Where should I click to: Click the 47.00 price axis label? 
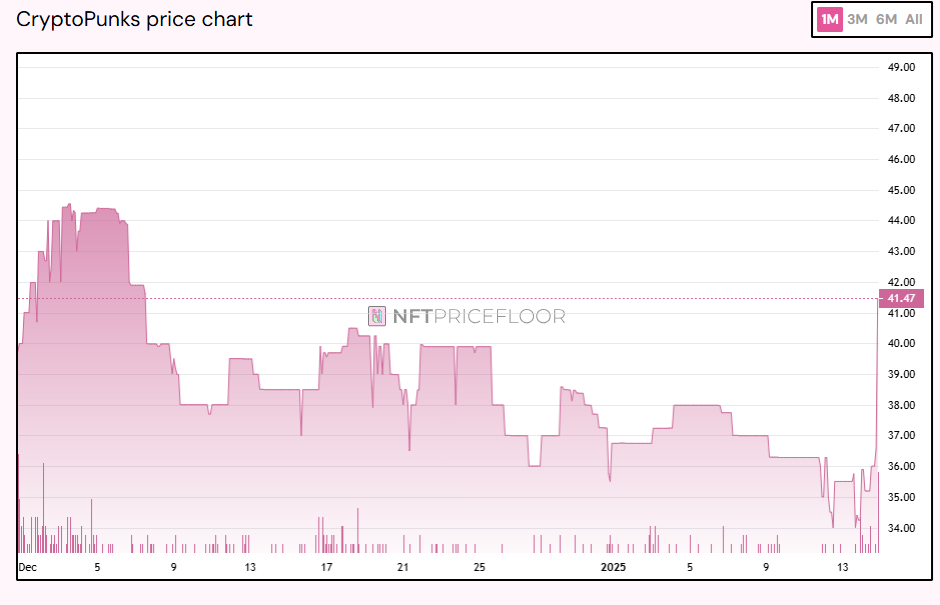[901, 129]
